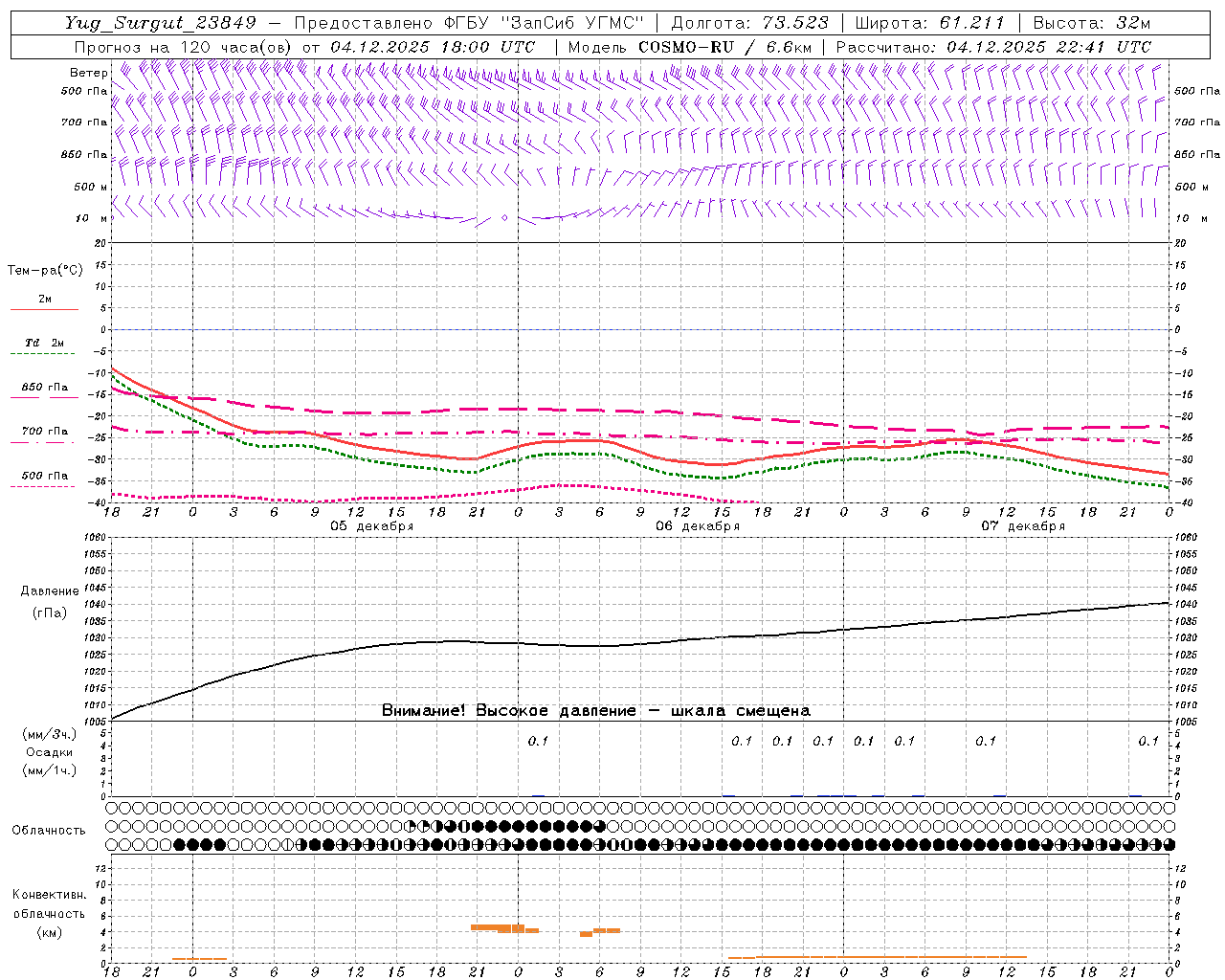Viewport: 1225px width, 980px height.
Task: Click the Конвективн. label of the convection panel
Action: (49, 895)
